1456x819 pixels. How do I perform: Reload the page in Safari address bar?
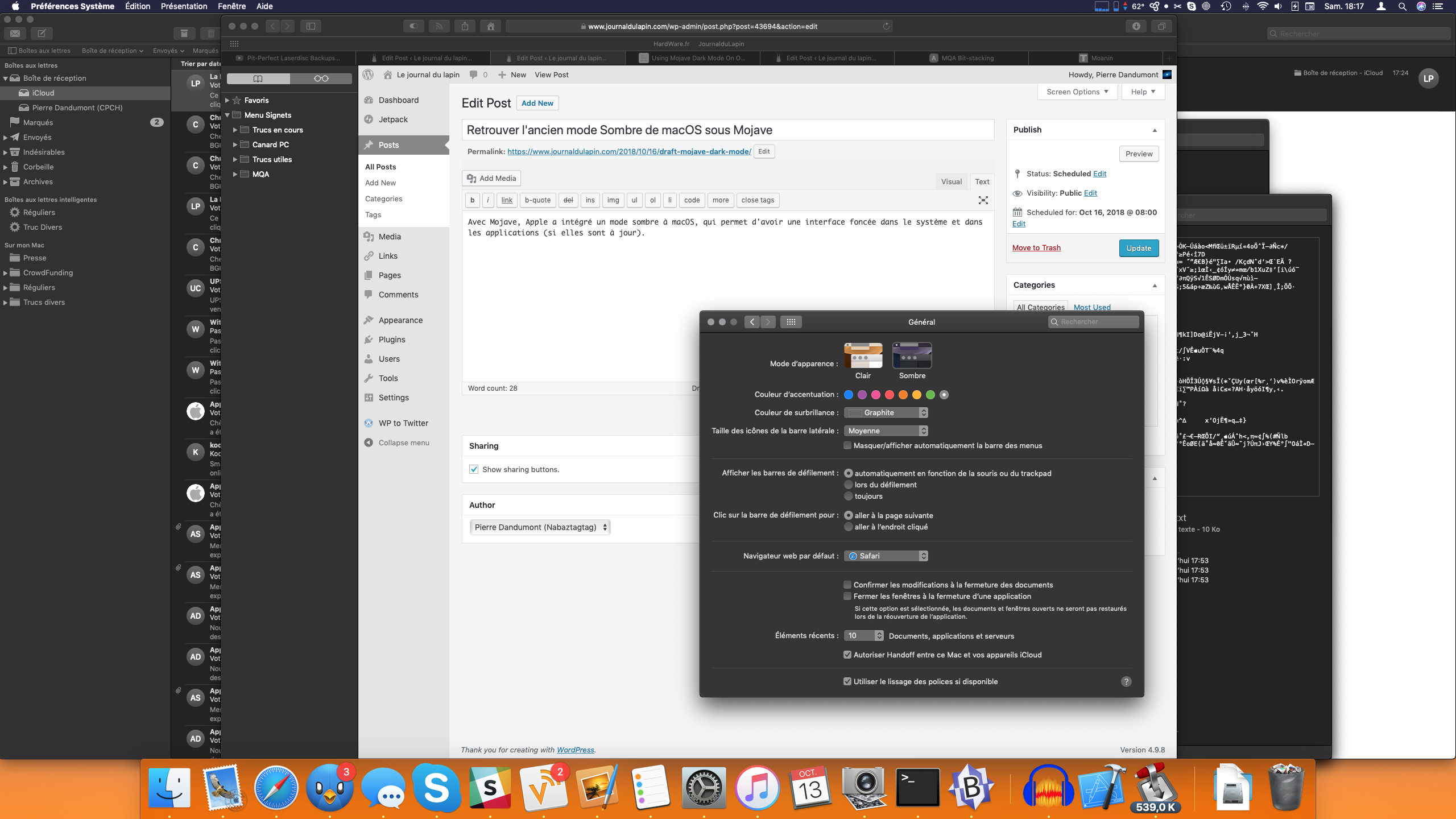[886, 26]
